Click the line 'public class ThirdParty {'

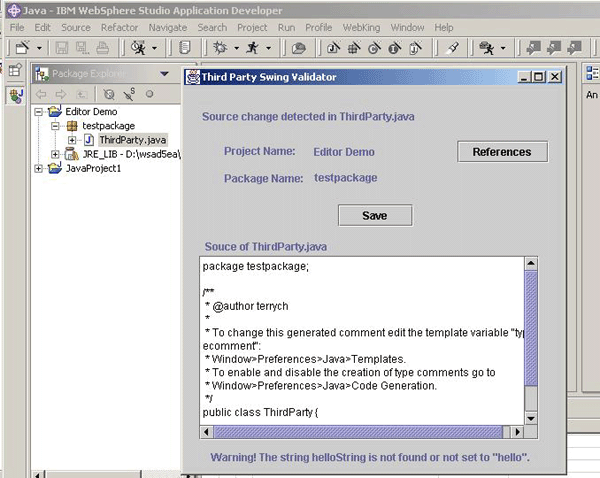(260, 413)
